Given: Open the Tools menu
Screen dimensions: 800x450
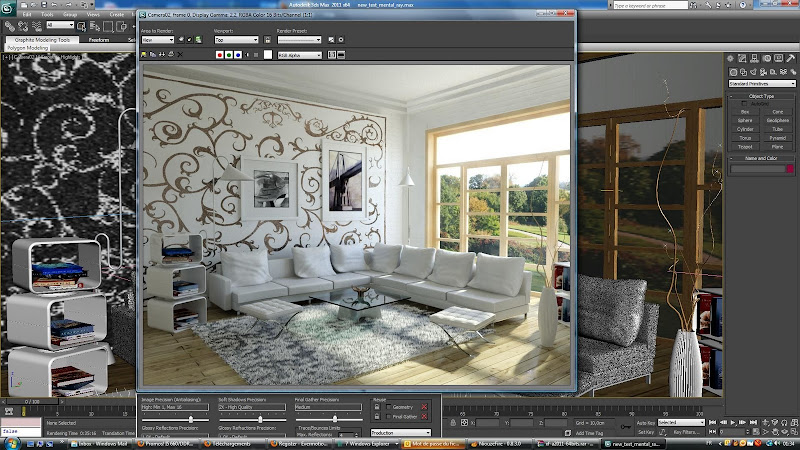Looking at the screenshot, I should 47,14.
